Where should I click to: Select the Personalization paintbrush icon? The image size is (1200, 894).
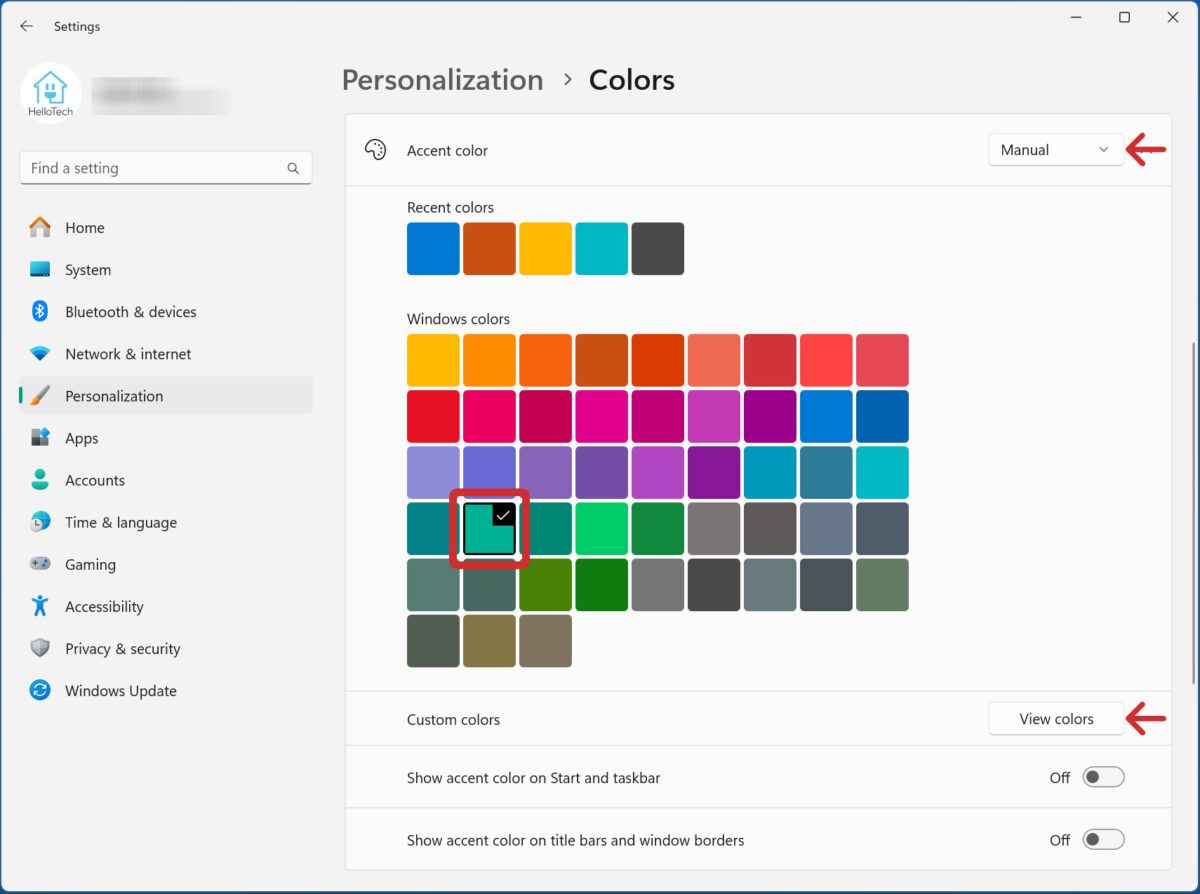(40, 395)
